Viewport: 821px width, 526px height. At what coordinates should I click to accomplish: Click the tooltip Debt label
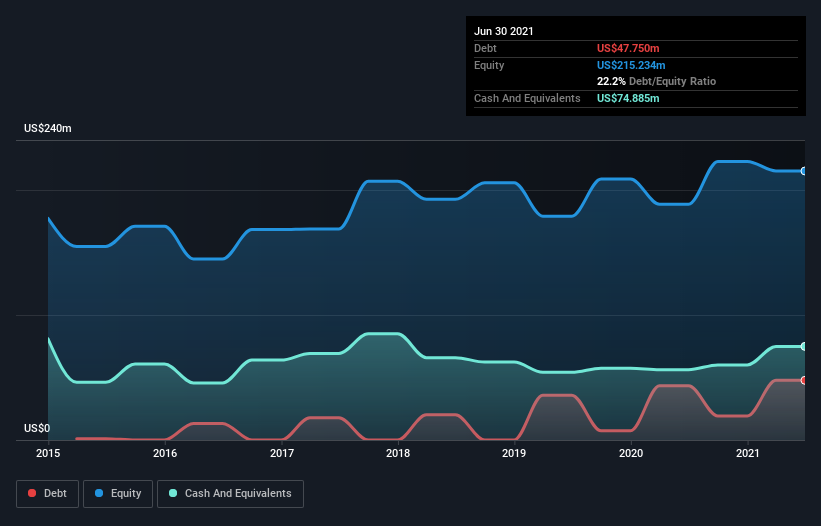click(x=485, y=48)
